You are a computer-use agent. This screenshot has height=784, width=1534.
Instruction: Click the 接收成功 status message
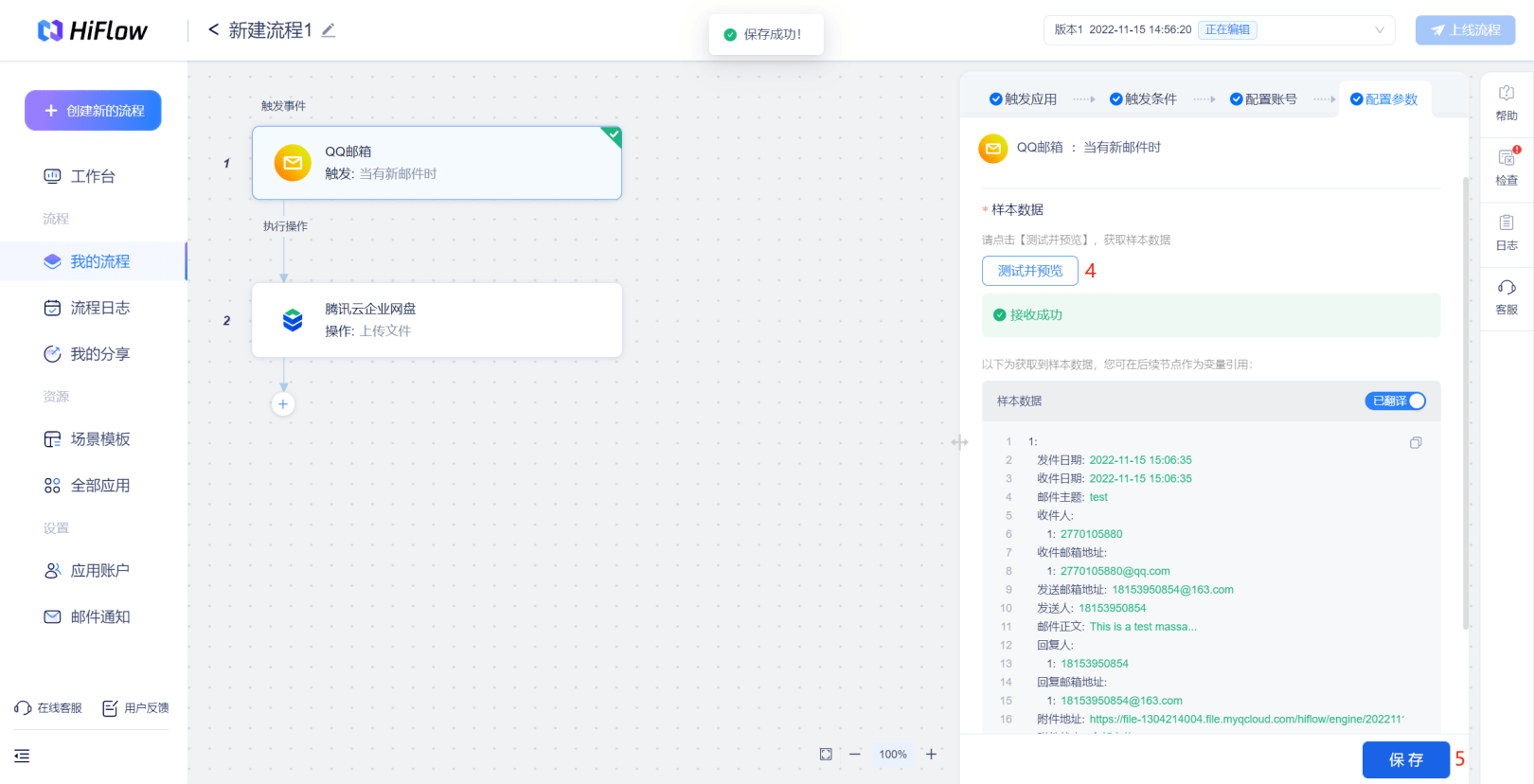1211,315
